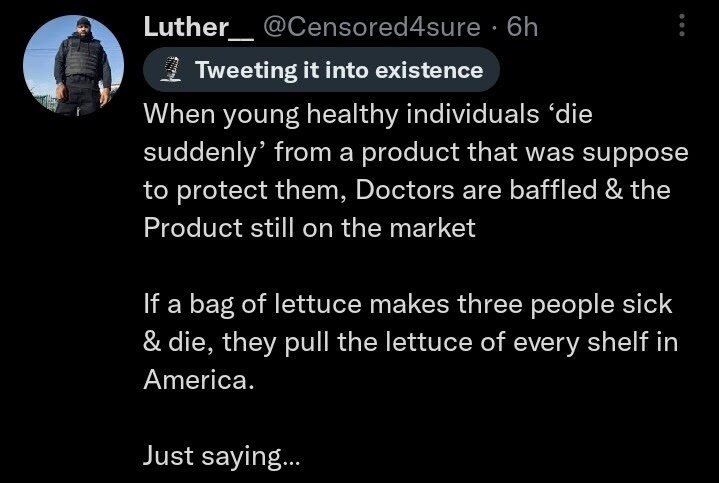Screen dimensions: 719x483
Task: Click the closing text 'Just saying…'
Action: tap(220, 456)
